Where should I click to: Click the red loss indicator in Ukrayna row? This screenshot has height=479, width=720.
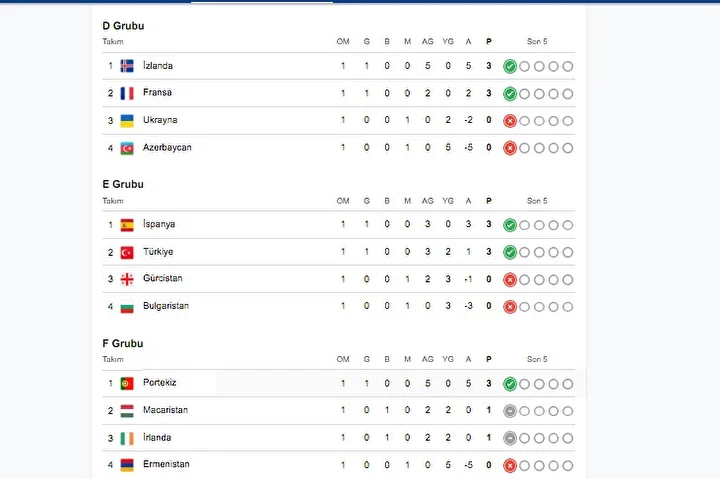[x=510, y=121]
